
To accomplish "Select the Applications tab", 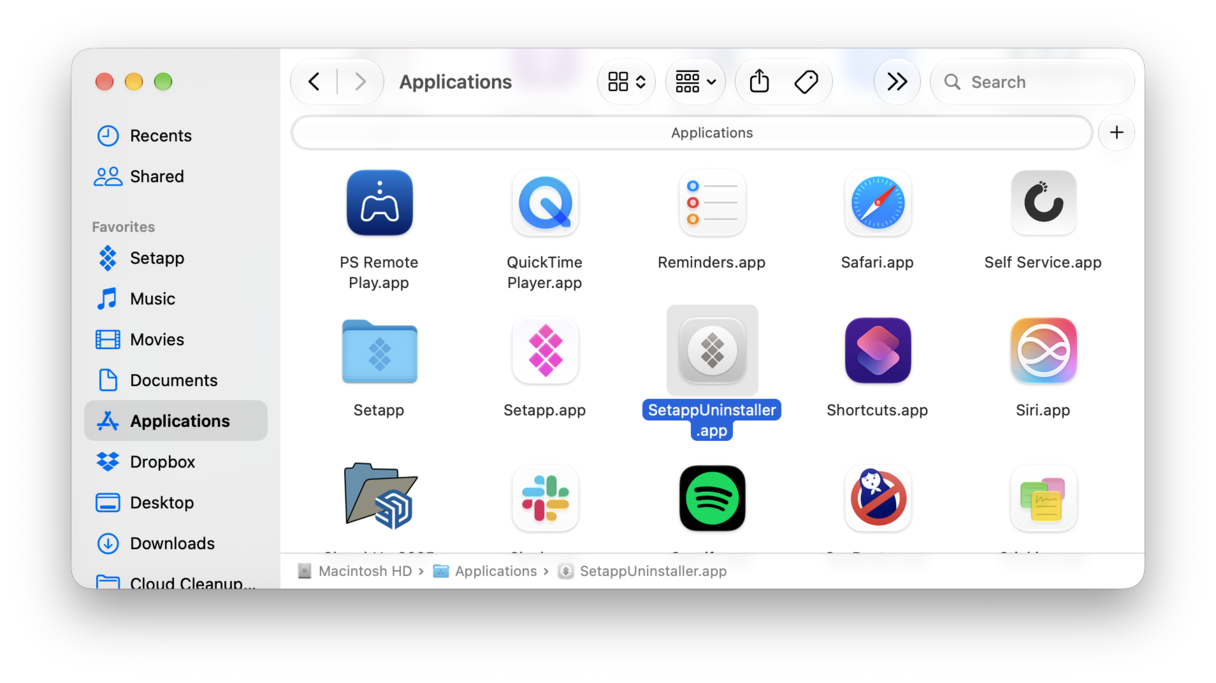I will point(692,133).
